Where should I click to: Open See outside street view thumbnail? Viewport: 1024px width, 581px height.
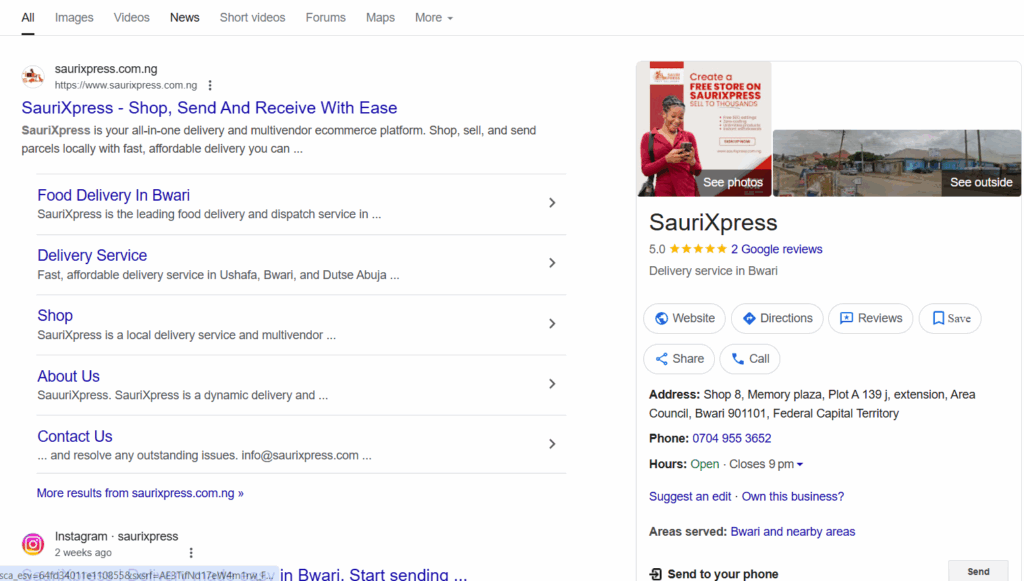897,163
